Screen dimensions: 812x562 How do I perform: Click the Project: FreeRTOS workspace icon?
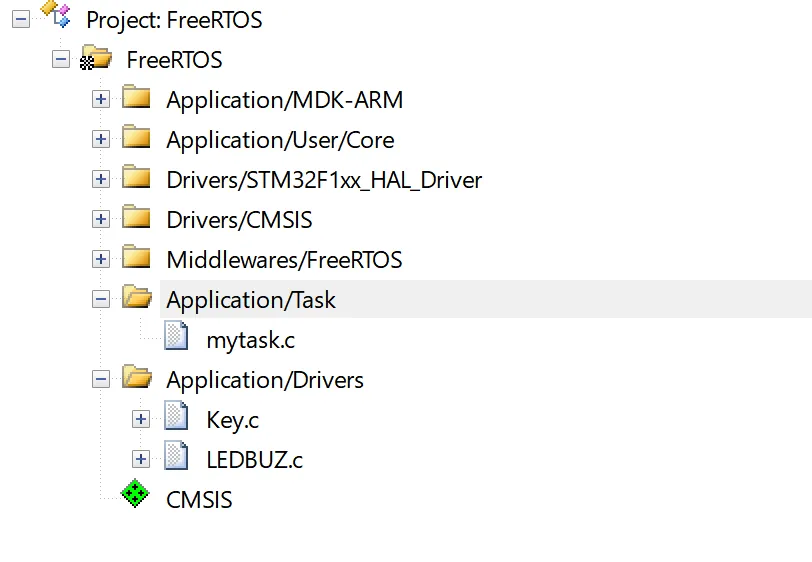click(54, 17)
